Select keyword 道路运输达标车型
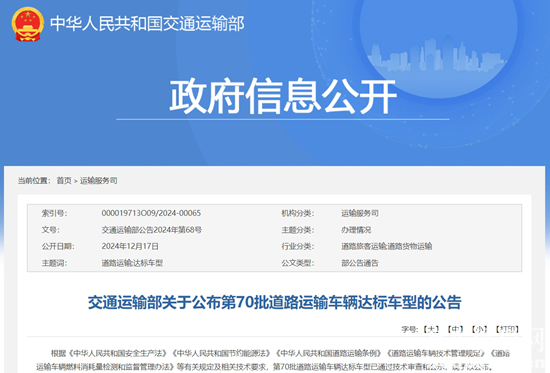Screen dimensions: 550x373 [x=132, y=263]
